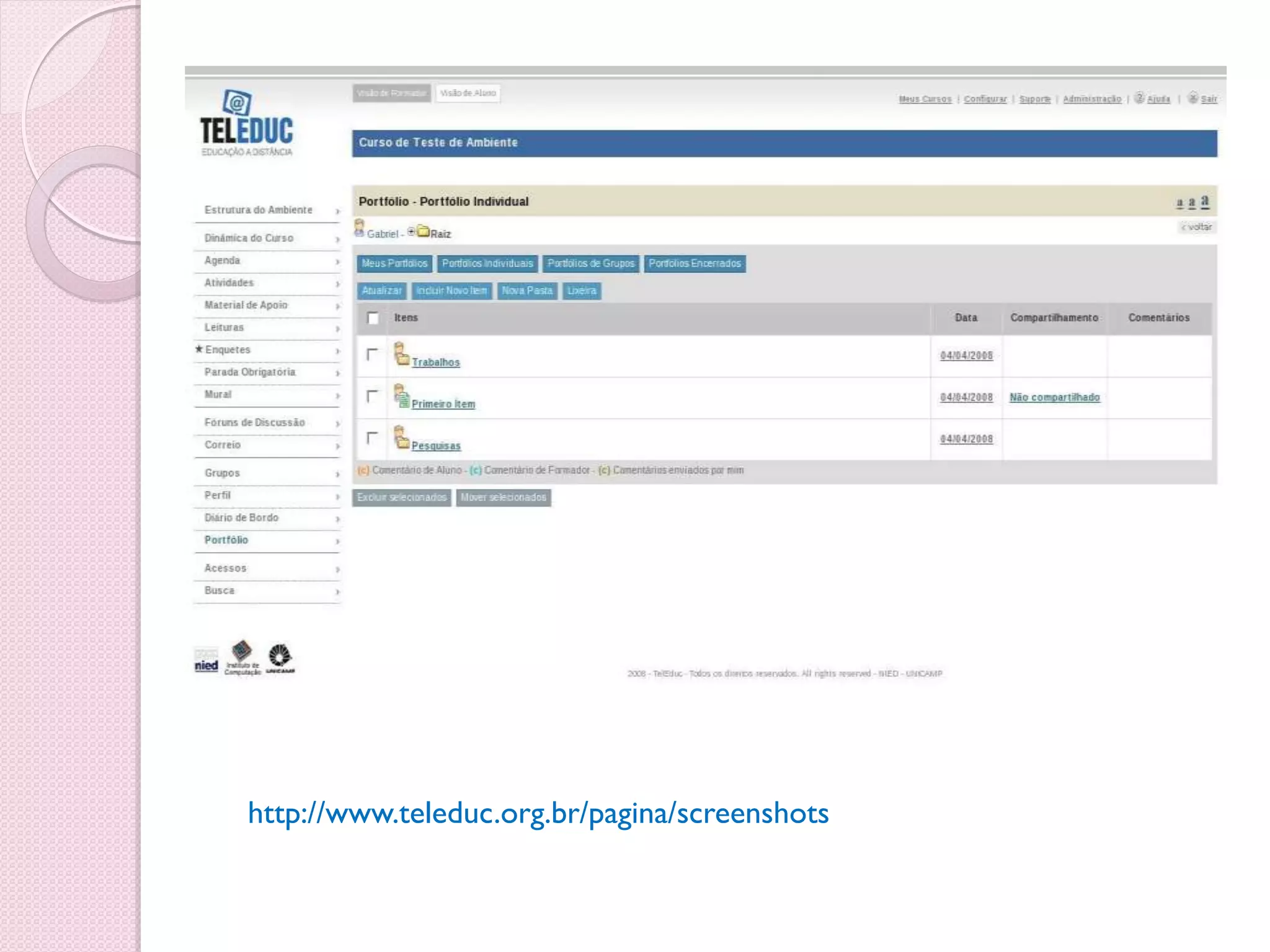
Task: Click the arrow next to Material de Apoio
Action: click(337, 306)
